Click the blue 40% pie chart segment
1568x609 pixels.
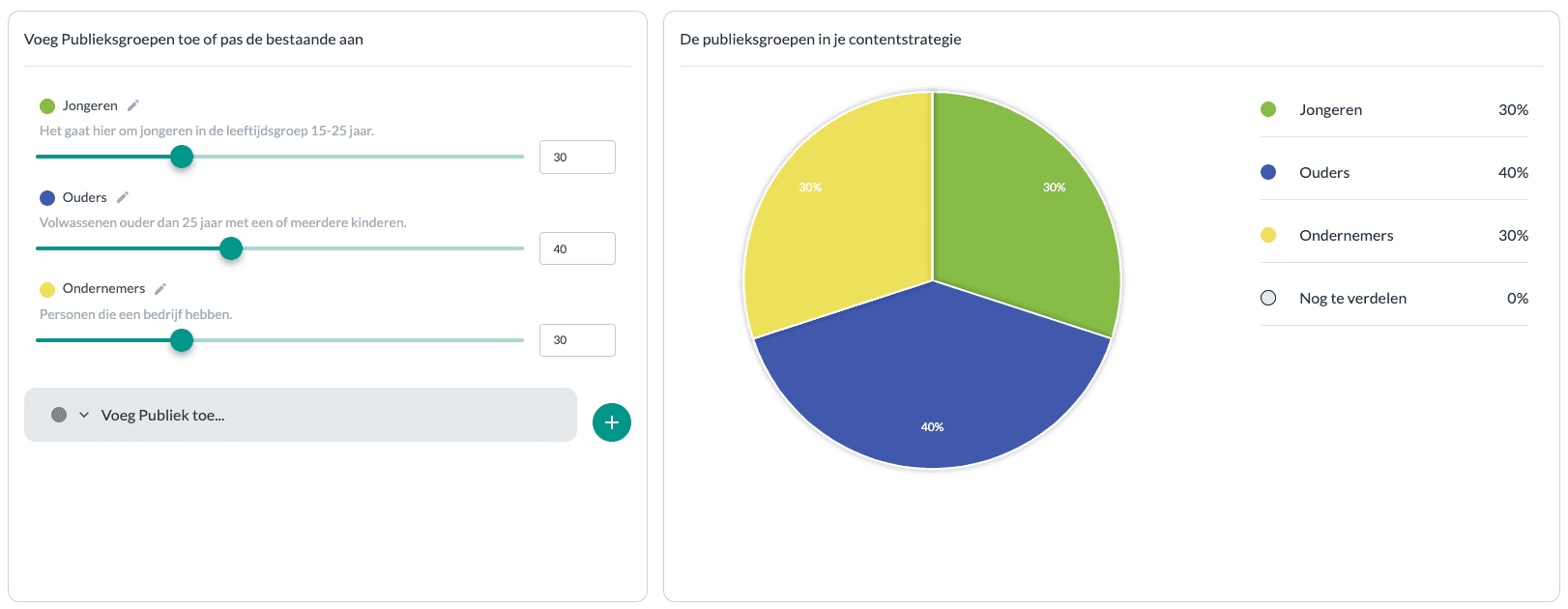click(x=932, y=396)
